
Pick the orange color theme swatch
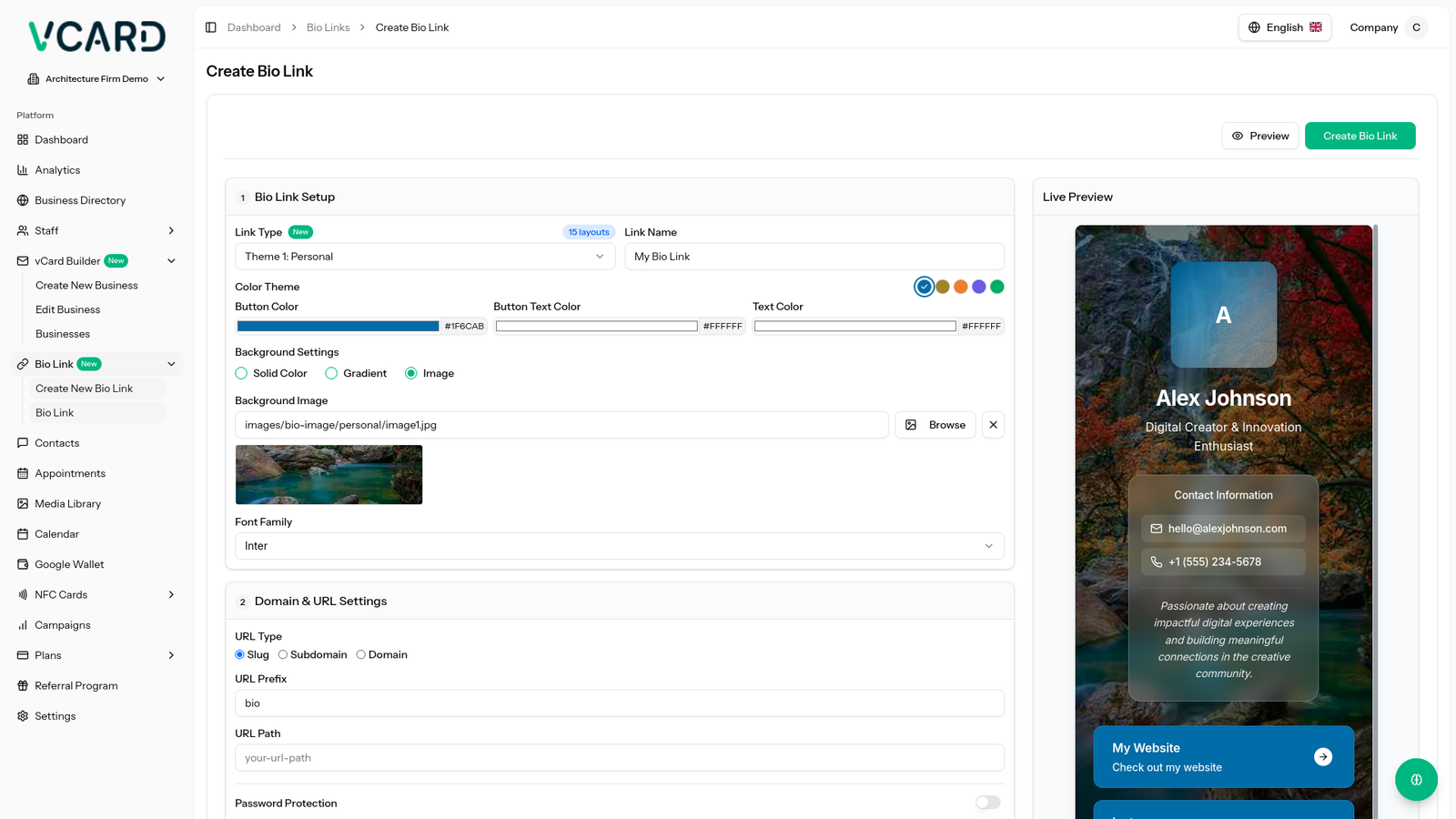tap(961, 287)
